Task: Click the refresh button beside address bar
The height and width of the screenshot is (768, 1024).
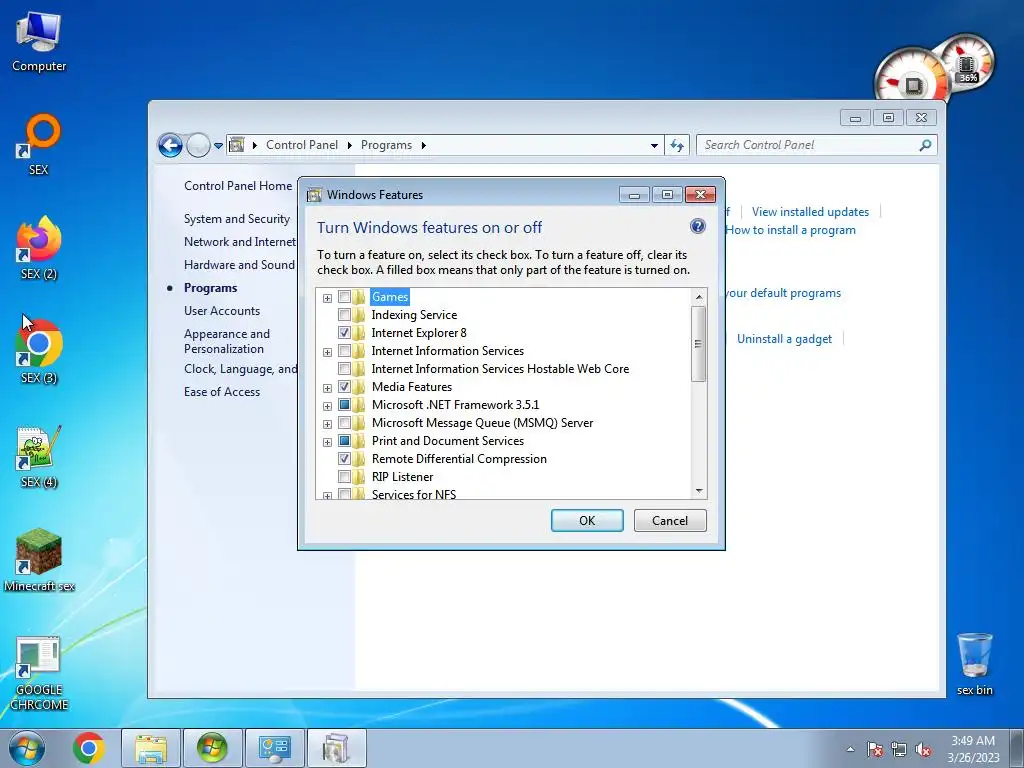Action: tap(677, 145)
